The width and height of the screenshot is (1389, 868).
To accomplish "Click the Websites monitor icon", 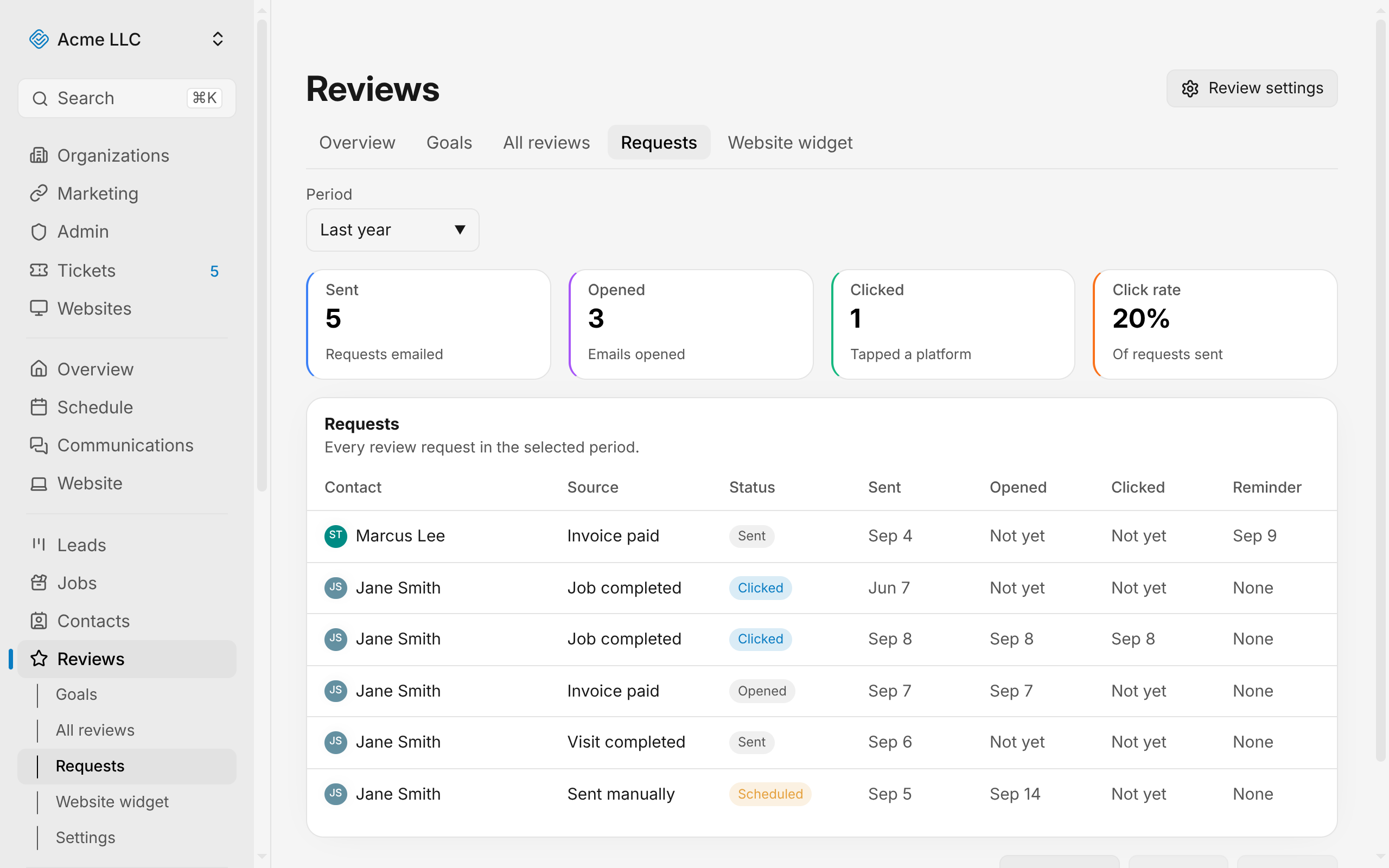I will coord(39,308).
